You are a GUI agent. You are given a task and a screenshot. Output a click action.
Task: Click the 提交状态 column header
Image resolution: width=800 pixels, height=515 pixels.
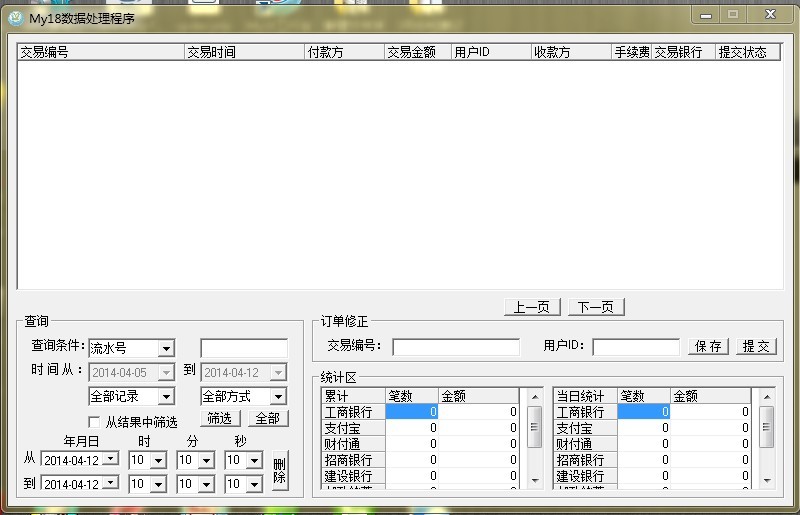point(748,52)
